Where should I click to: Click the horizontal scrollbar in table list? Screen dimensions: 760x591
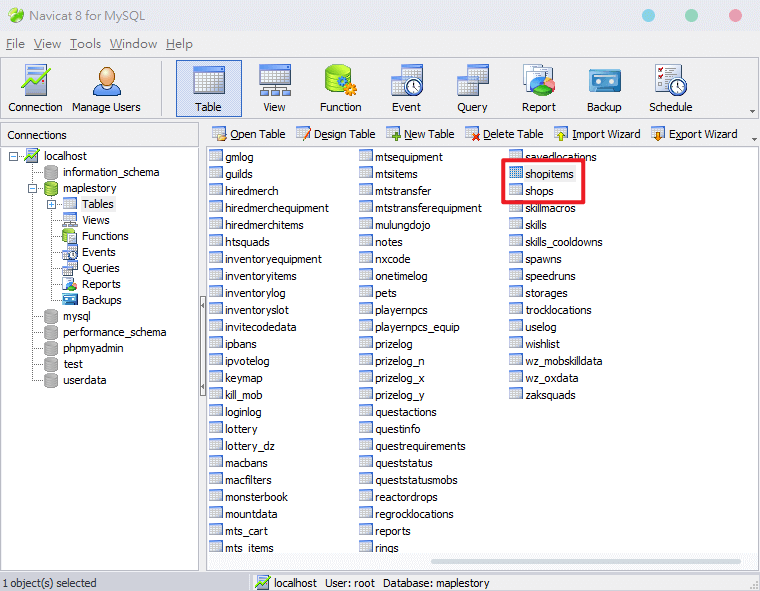pos(586,561)
